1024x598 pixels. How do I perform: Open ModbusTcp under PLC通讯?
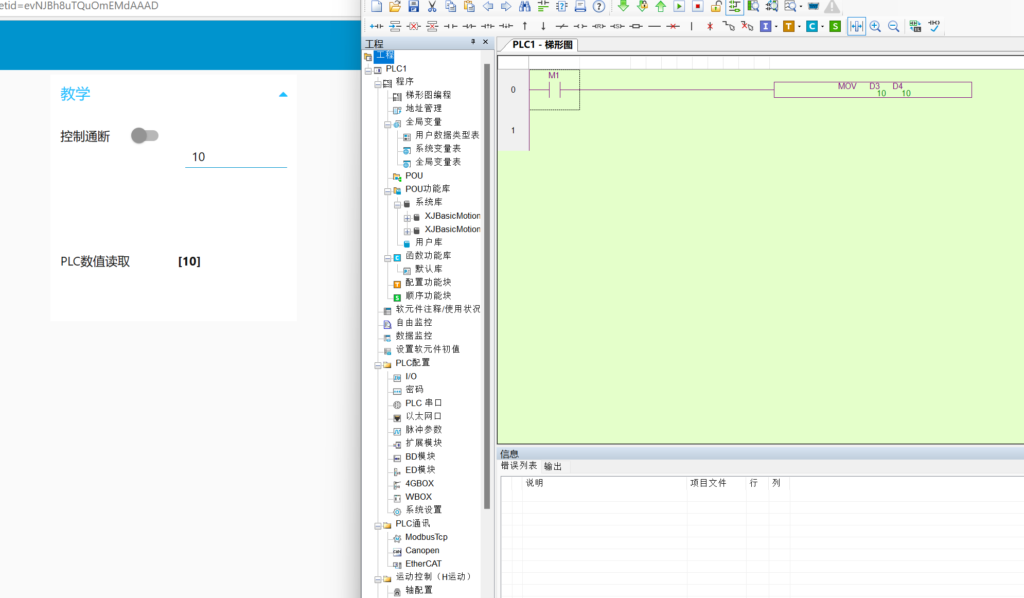[x=426, y=537]
